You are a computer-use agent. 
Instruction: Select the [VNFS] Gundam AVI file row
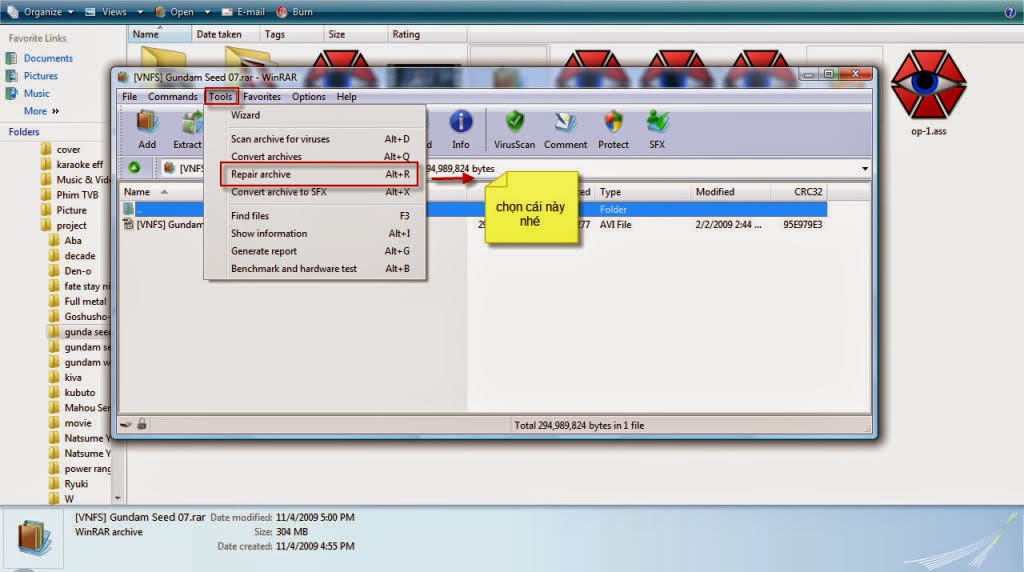[473, 225]
